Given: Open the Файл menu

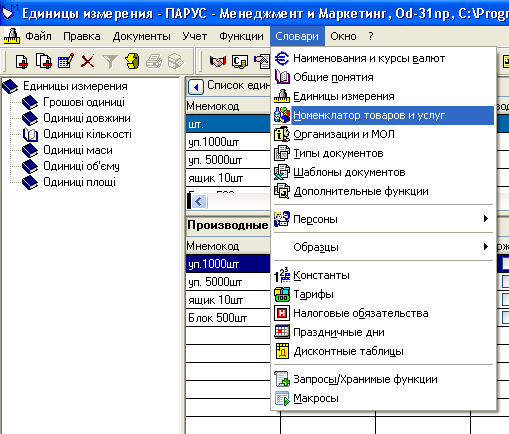Looking at the screenshot, I should coord(39,36).
